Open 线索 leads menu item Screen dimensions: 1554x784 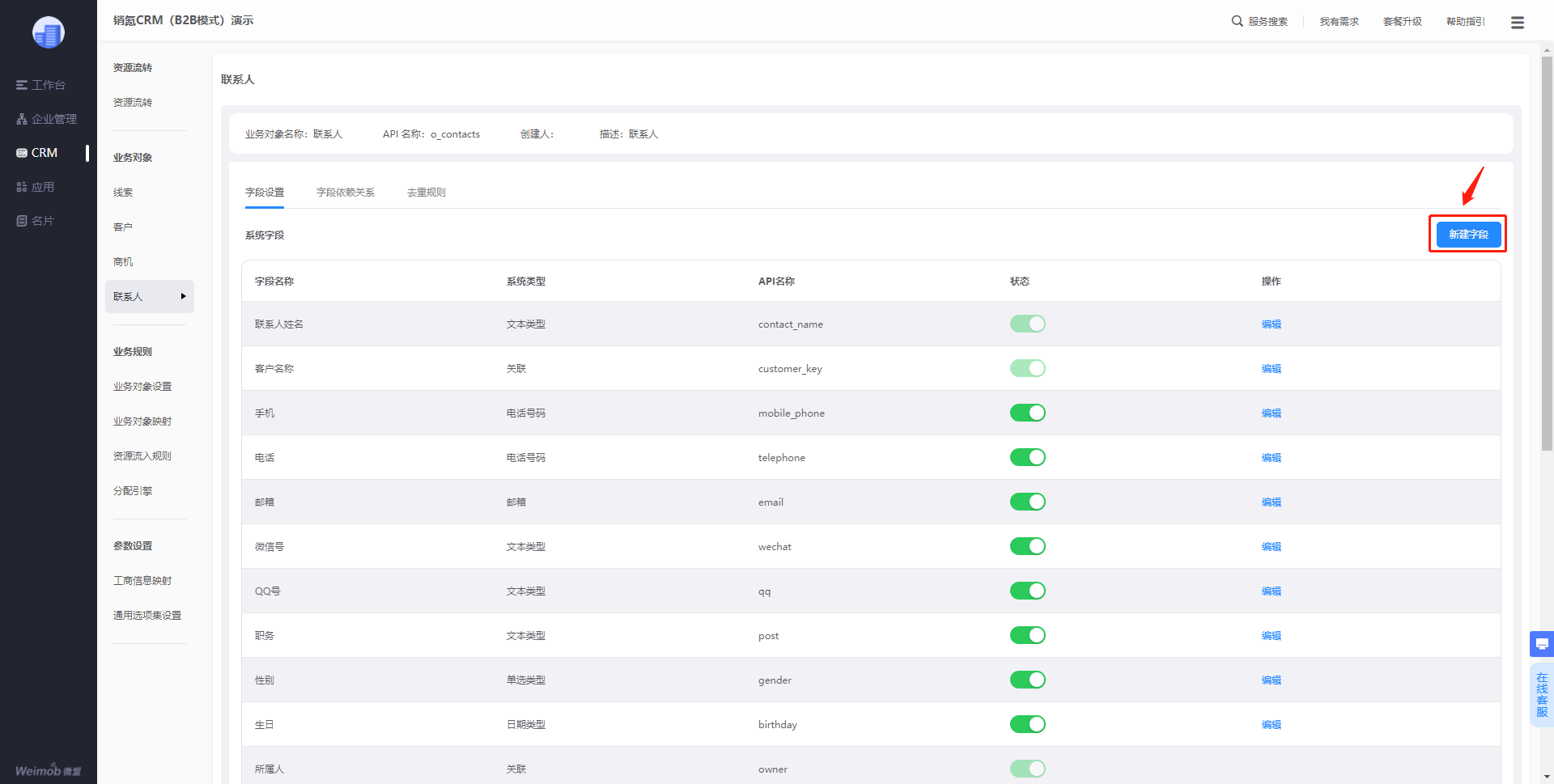(123, 193)
